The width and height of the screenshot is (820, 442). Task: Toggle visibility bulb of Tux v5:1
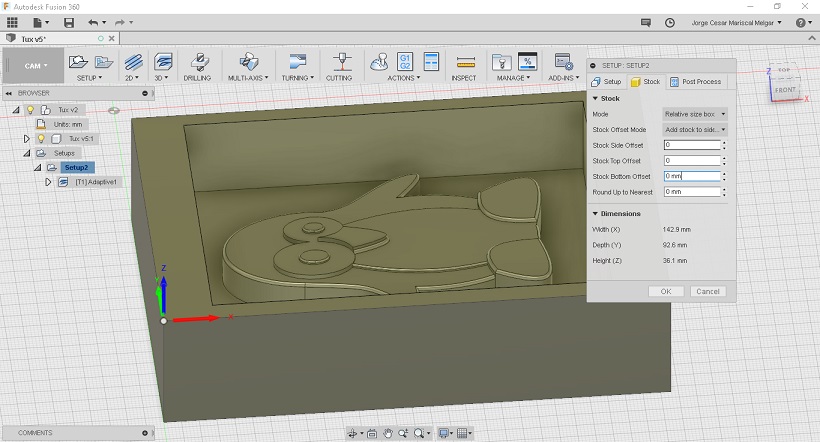(41, 139)
